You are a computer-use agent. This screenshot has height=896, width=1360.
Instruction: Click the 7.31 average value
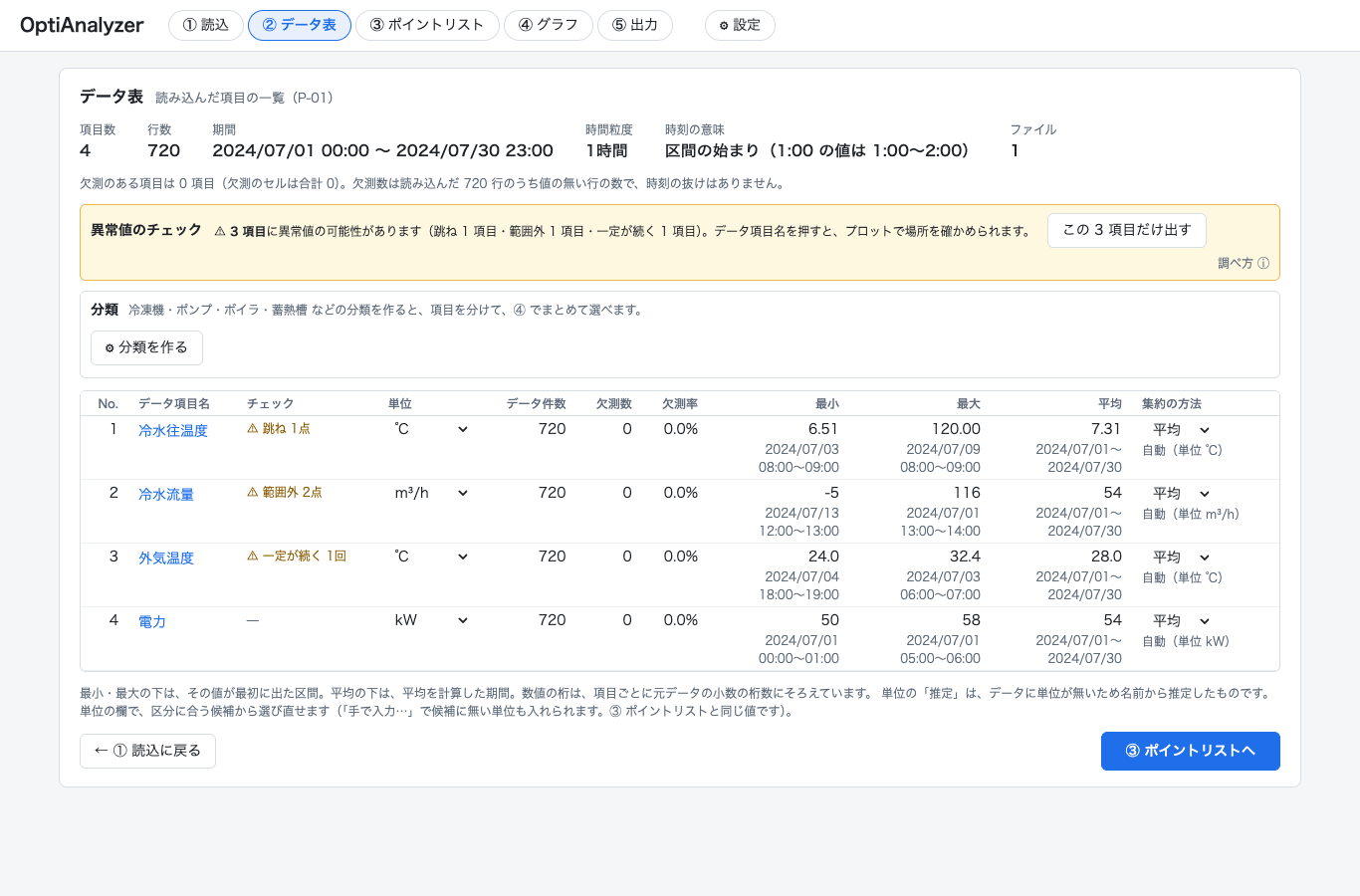(1106, 429)
